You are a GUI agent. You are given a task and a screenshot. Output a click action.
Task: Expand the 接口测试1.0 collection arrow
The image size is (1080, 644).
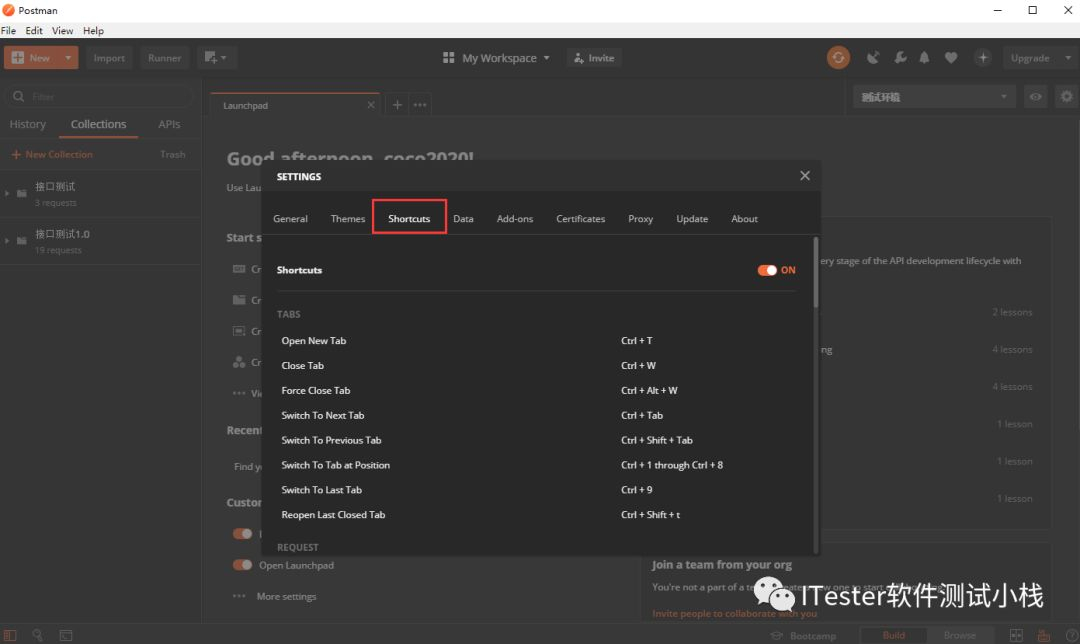7,240
